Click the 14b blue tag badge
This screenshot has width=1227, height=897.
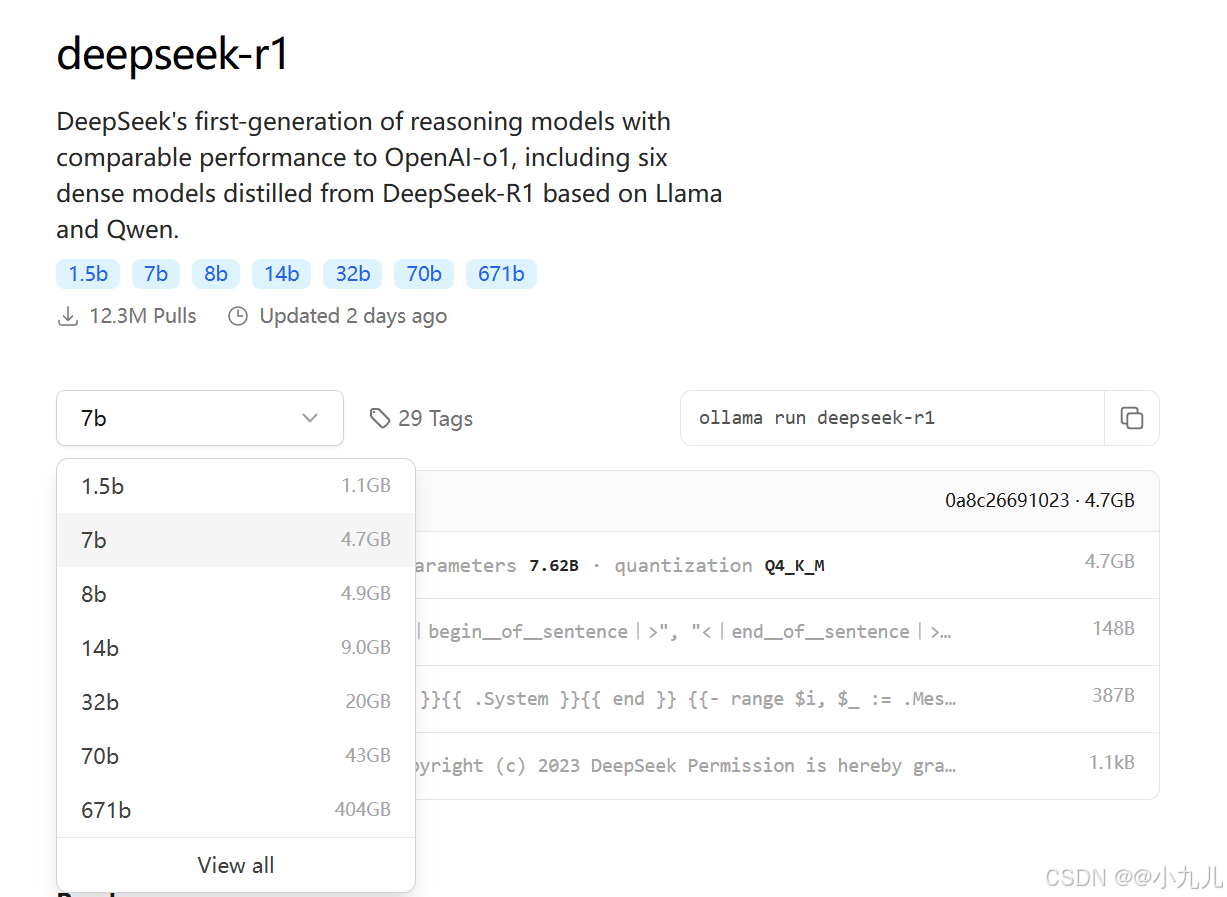(281, 274)
